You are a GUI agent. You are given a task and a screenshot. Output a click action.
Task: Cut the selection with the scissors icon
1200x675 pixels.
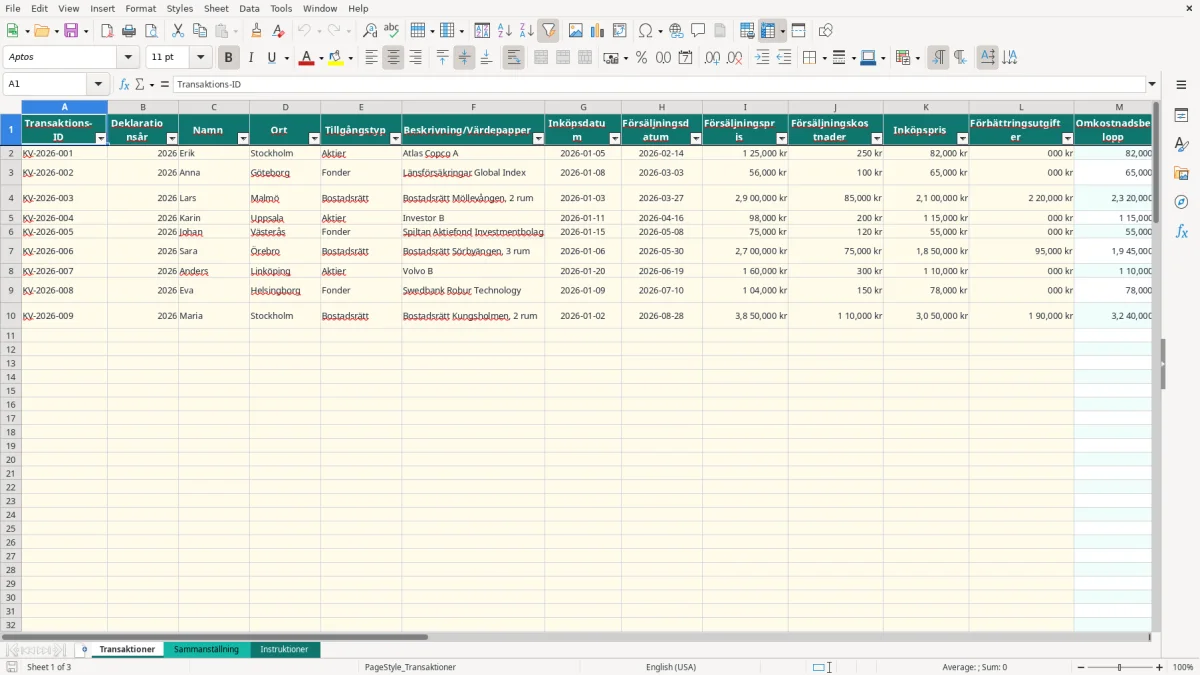click(178, 31)
